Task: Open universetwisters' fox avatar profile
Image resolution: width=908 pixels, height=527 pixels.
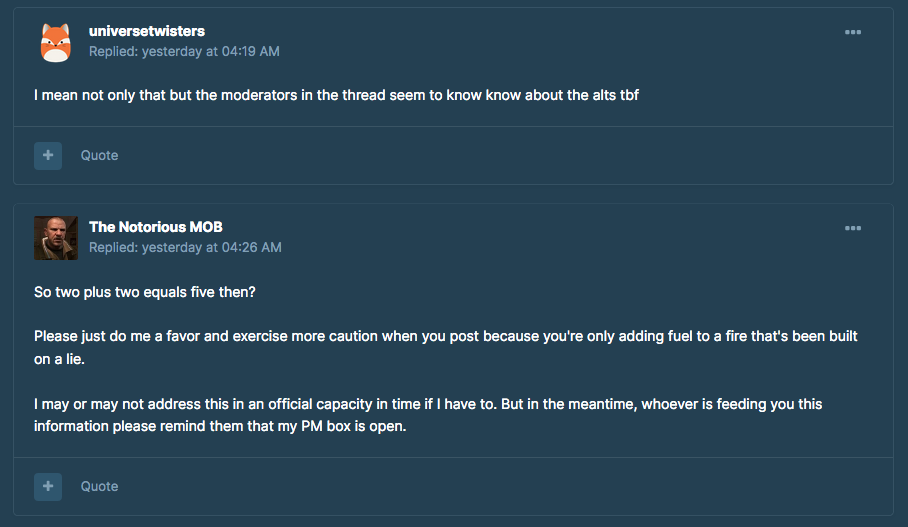Action: [x=56, y=42]
